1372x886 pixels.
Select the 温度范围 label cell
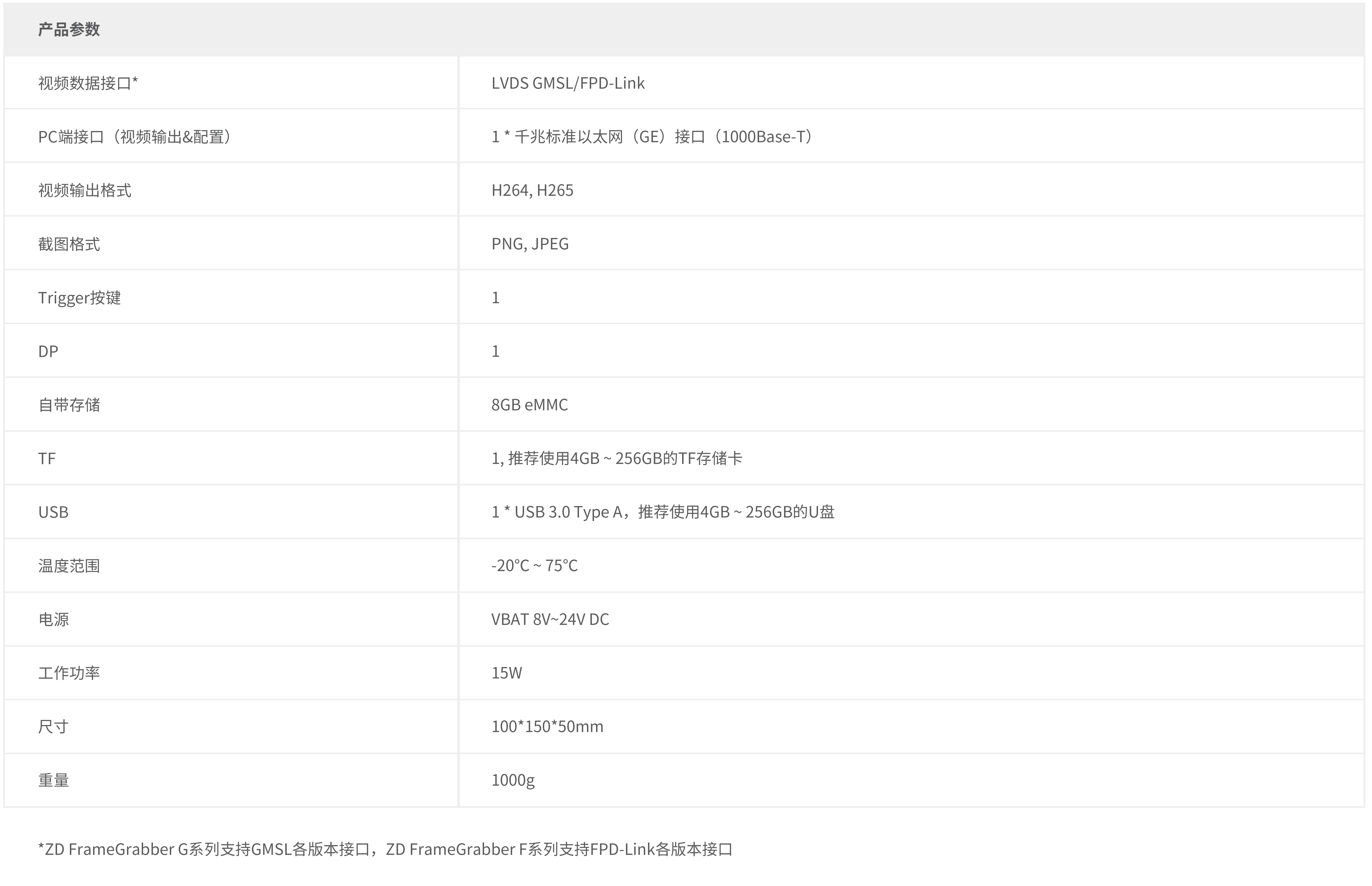[x=231, y=565]
